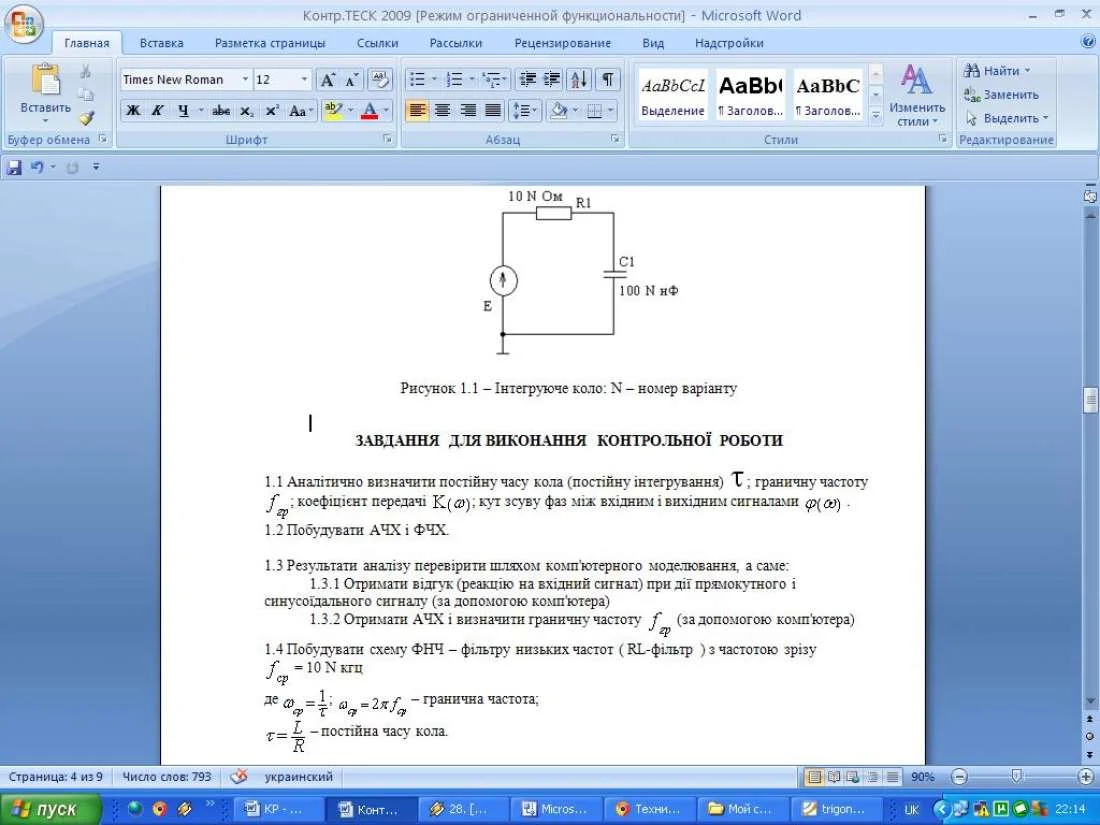Open line spacing dropdown
Image resolution: width=1100 pixels, height=825 pixels.
pyautogui.click(x=524, y=111)
